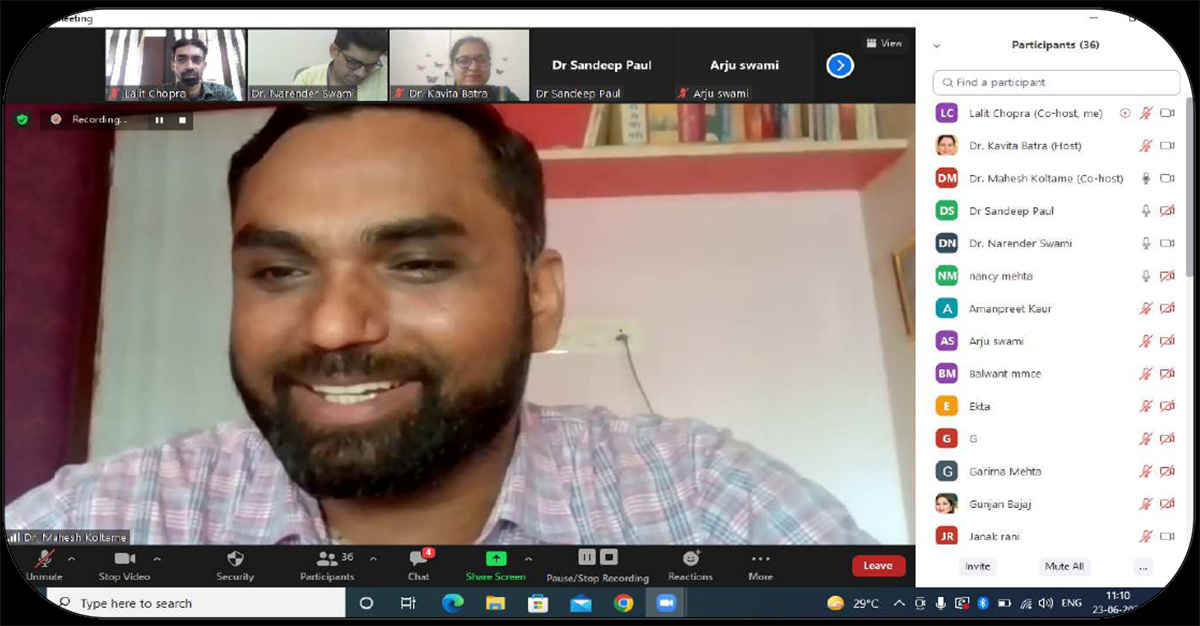This screenshot has height=626, width=1200.
Task: Click the green encryption shield icon
Action: [22, 119]
